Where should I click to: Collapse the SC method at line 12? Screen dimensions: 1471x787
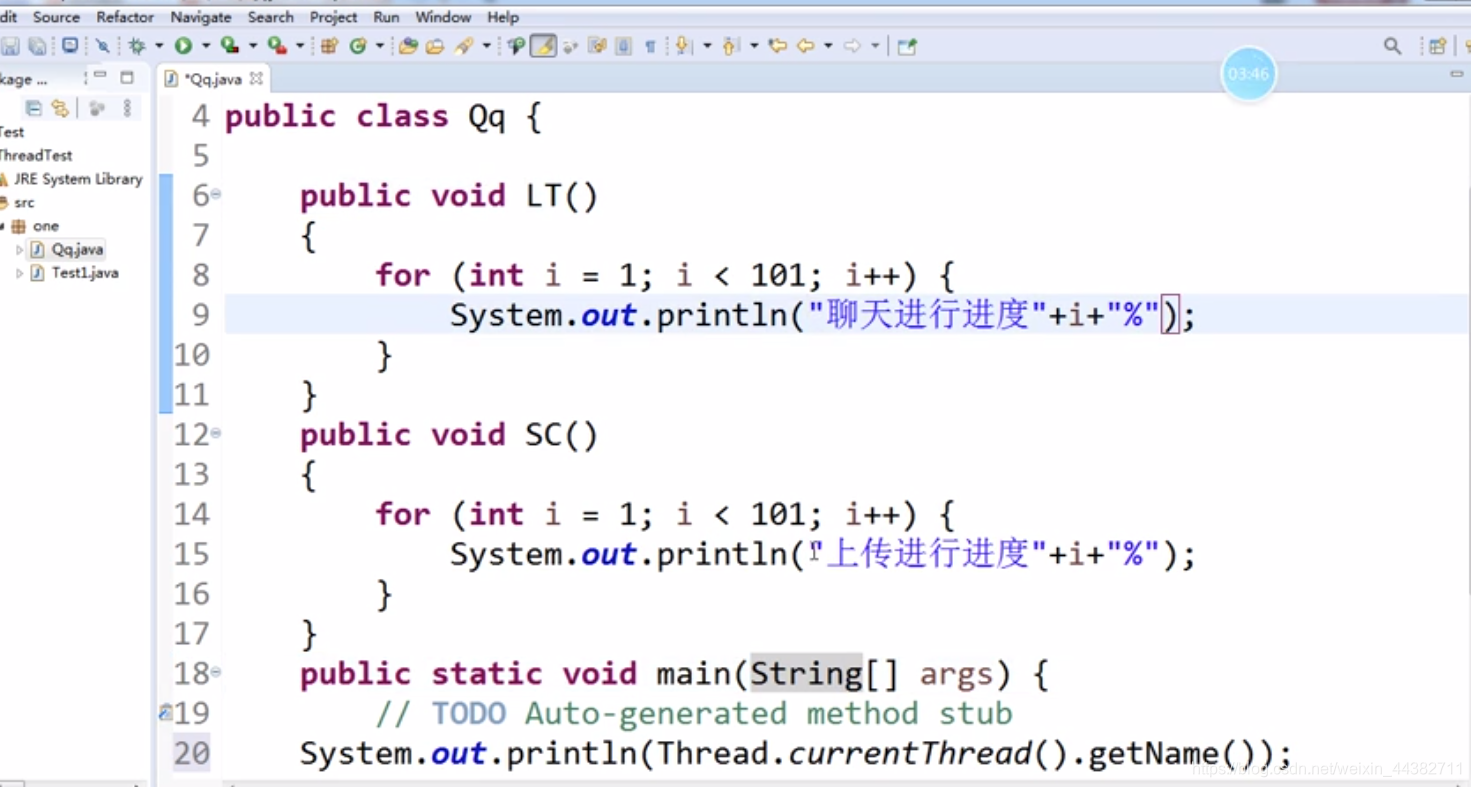coord(216,433)
